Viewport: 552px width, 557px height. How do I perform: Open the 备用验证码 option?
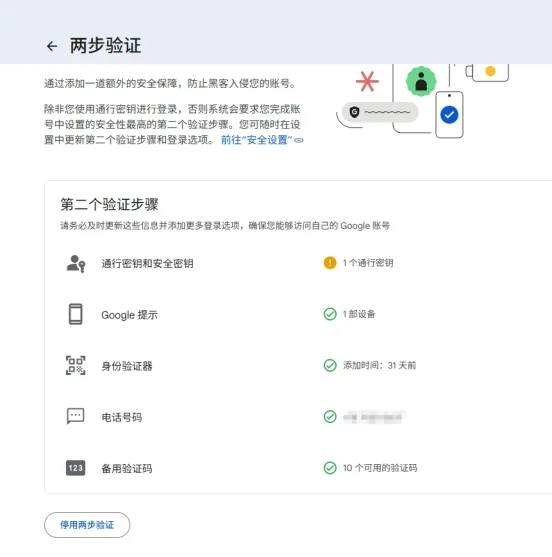click(x=298, y=468)
